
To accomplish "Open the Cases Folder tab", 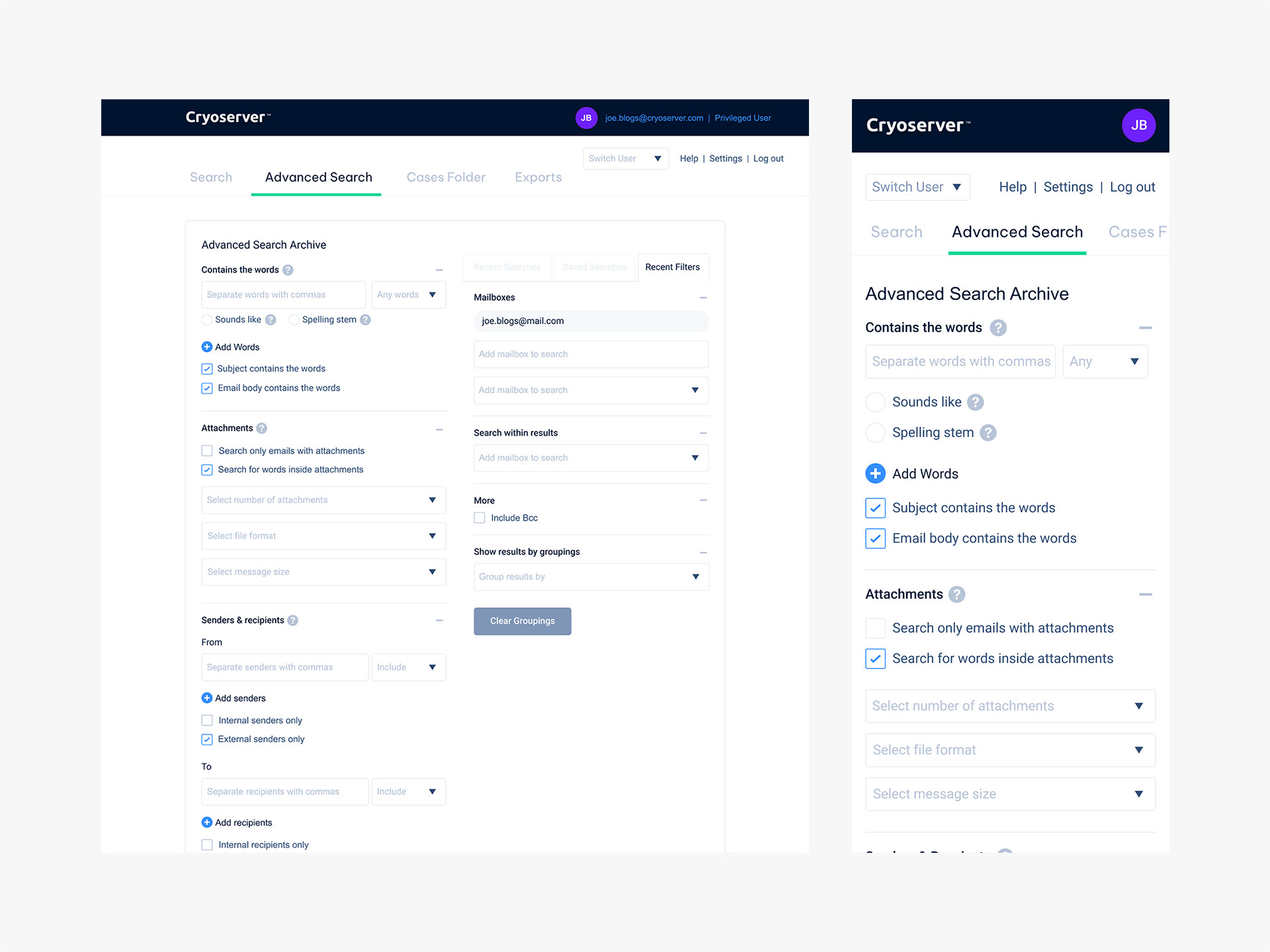I will pyautogui.click(x=446, y=177).
